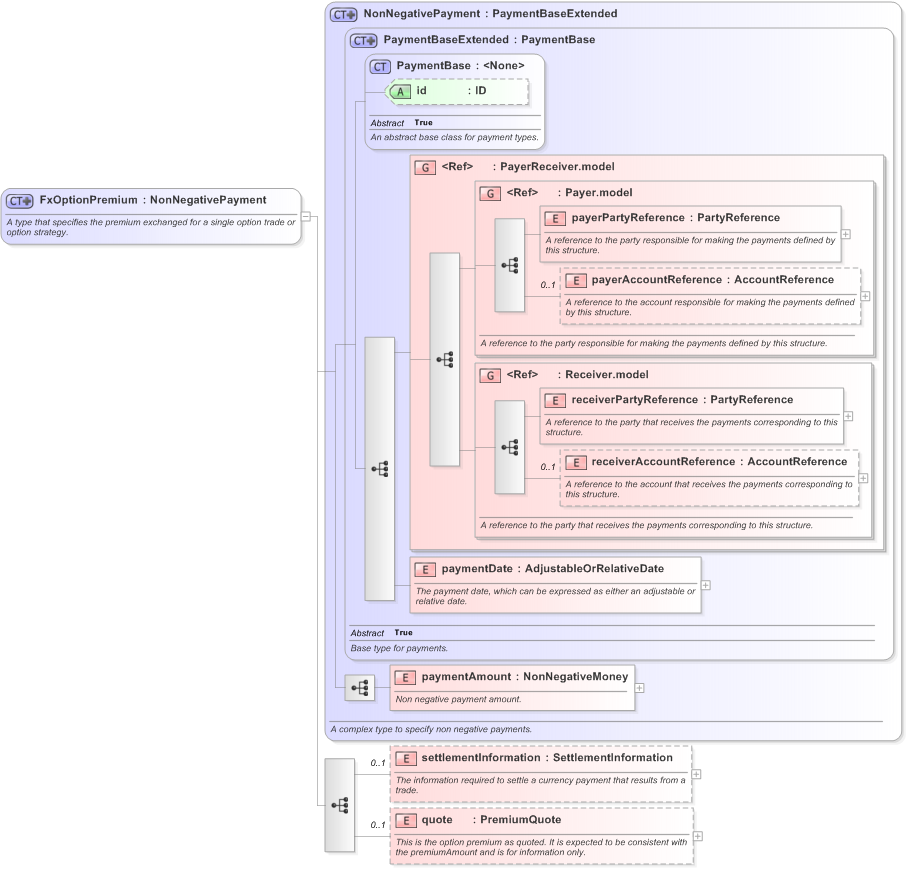Select quote : PremiumQuote label
The image size is (906, 869).
492,819
